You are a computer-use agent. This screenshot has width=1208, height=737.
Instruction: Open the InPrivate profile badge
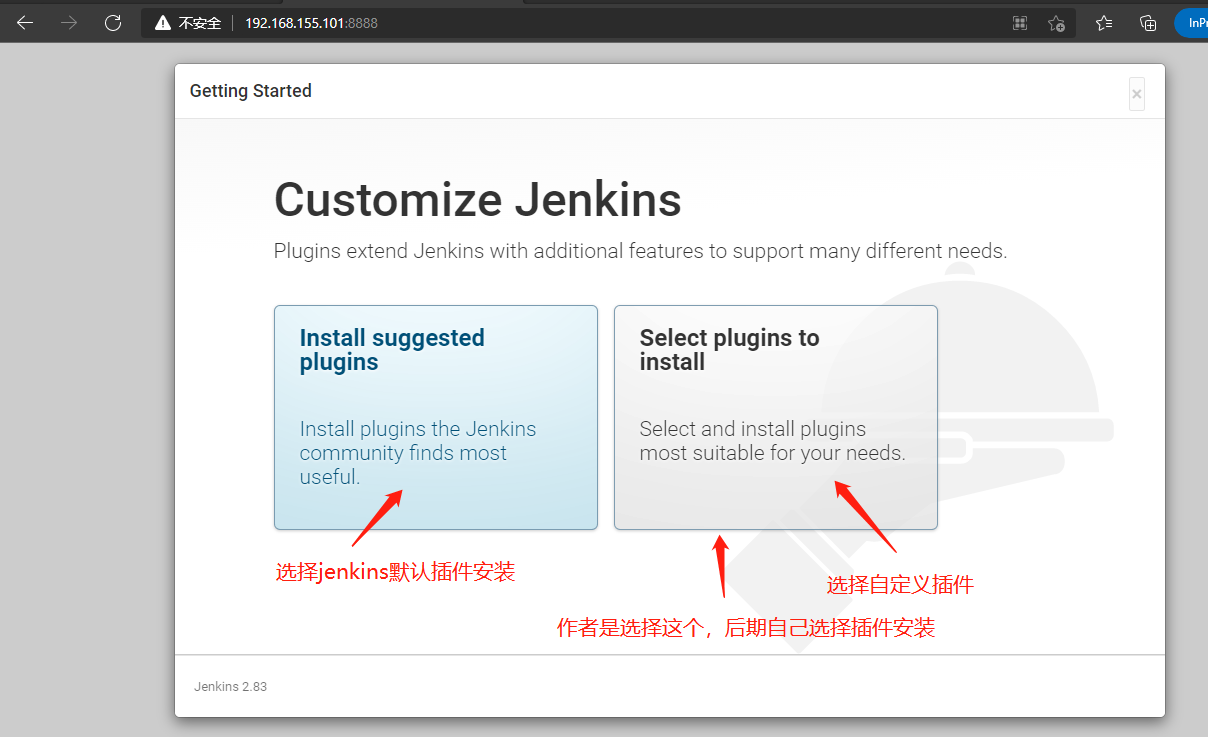[x=1192, y=23]
